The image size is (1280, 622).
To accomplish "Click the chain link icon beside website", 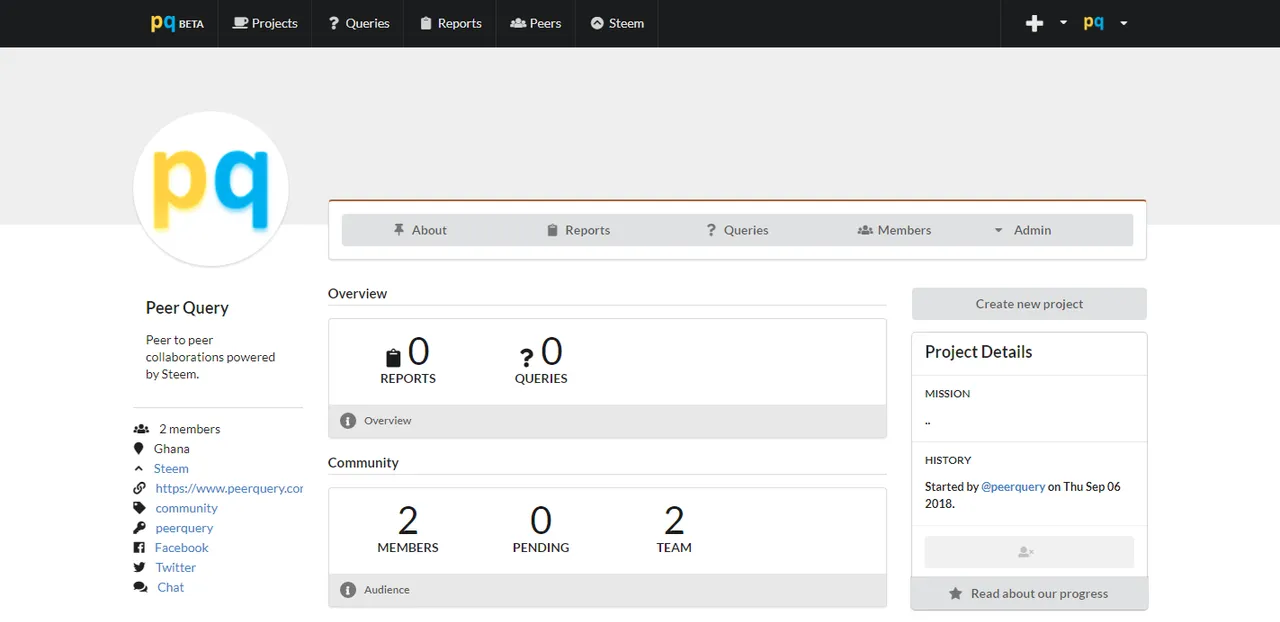I will point(139,489).
